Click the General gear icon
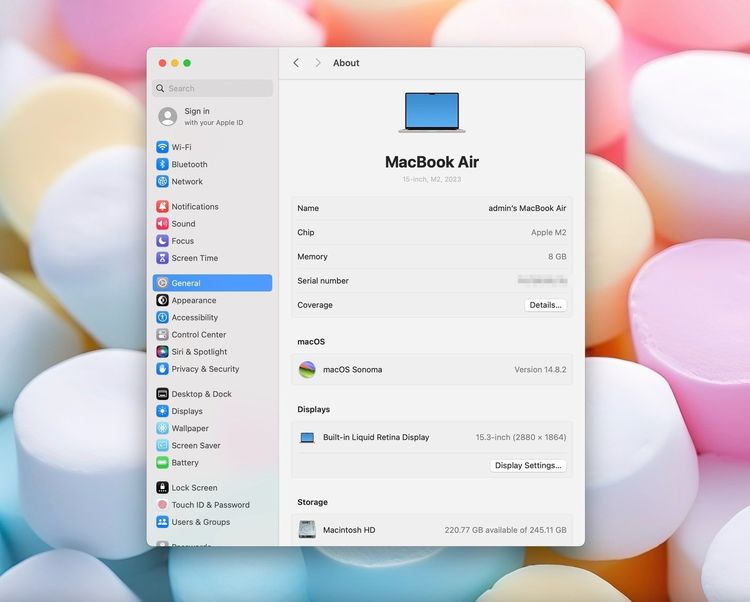 pyautogui.click(x=162, y=283)
